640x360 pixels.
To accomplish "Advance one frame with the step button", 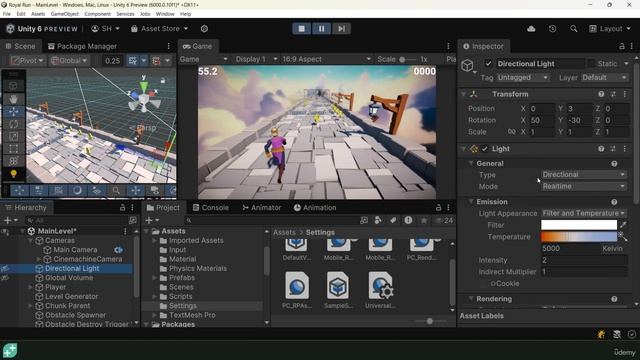I will click(x=341, y=29).
